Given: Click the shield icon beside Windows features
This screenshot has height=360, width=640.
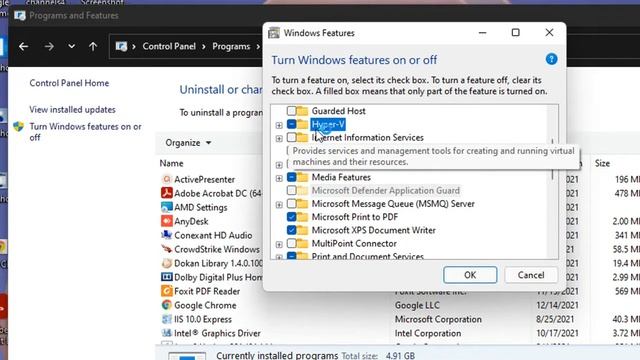Looking at the screenshot, I should tap(18, 127).
